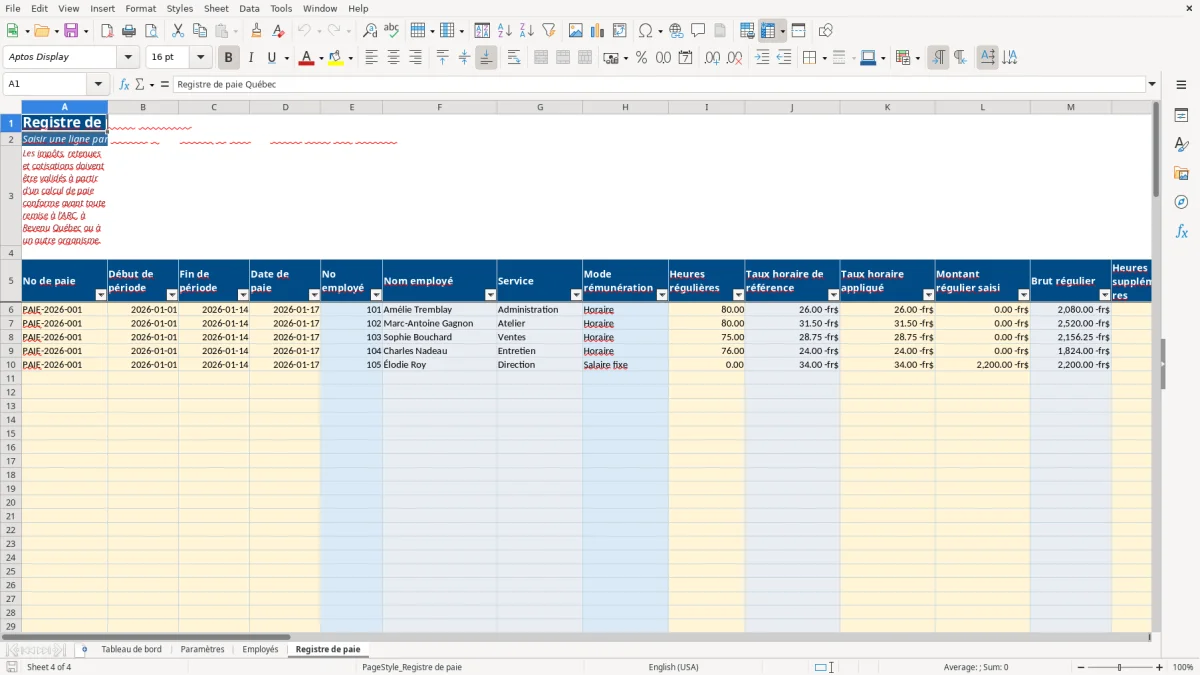Open the font size dropdown
Screen dimensions: 1200x675
(200, 58)
